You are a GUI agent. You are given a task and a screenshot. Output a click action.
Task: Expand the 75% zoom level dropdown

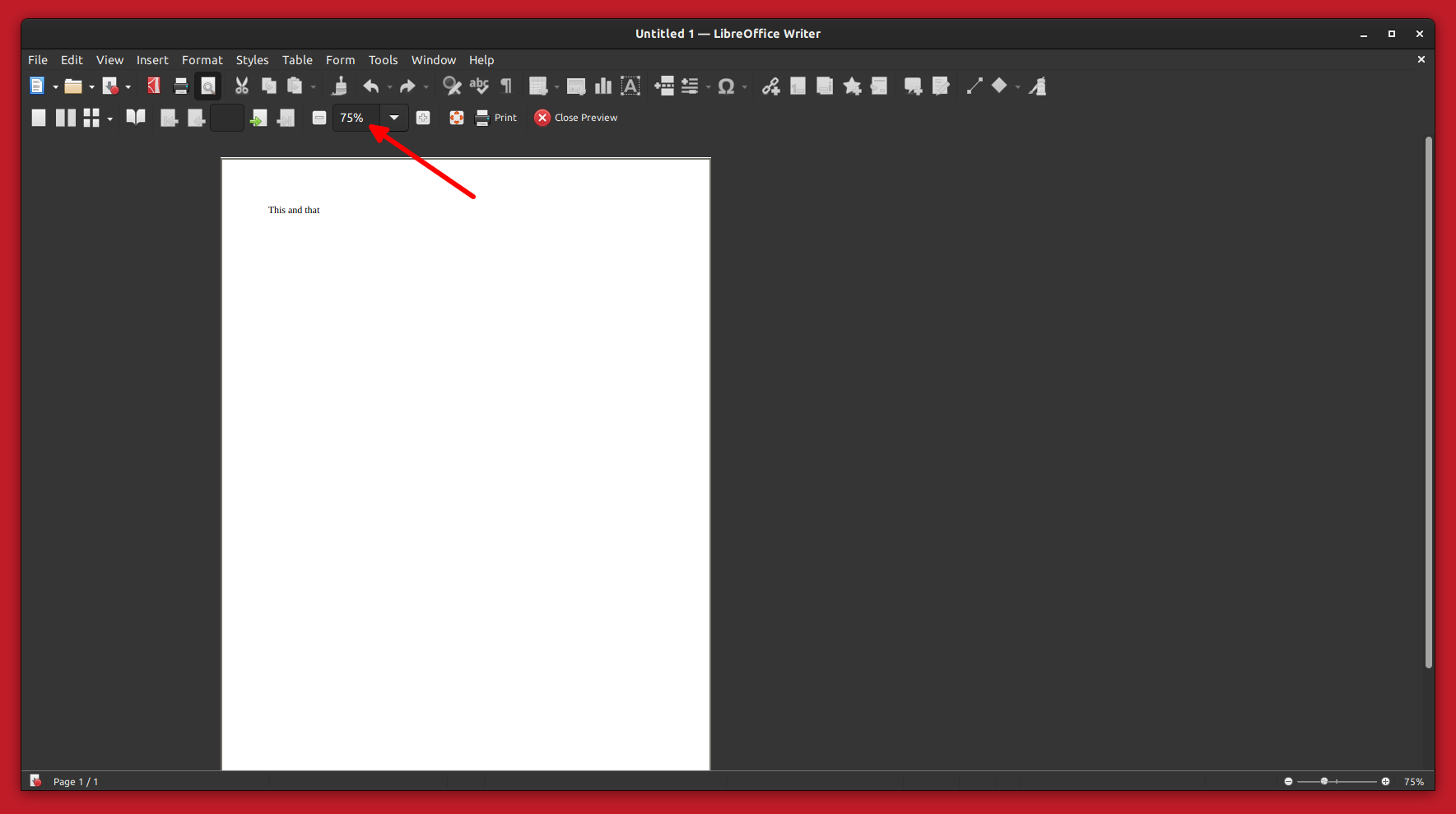[x=394, y=118]
